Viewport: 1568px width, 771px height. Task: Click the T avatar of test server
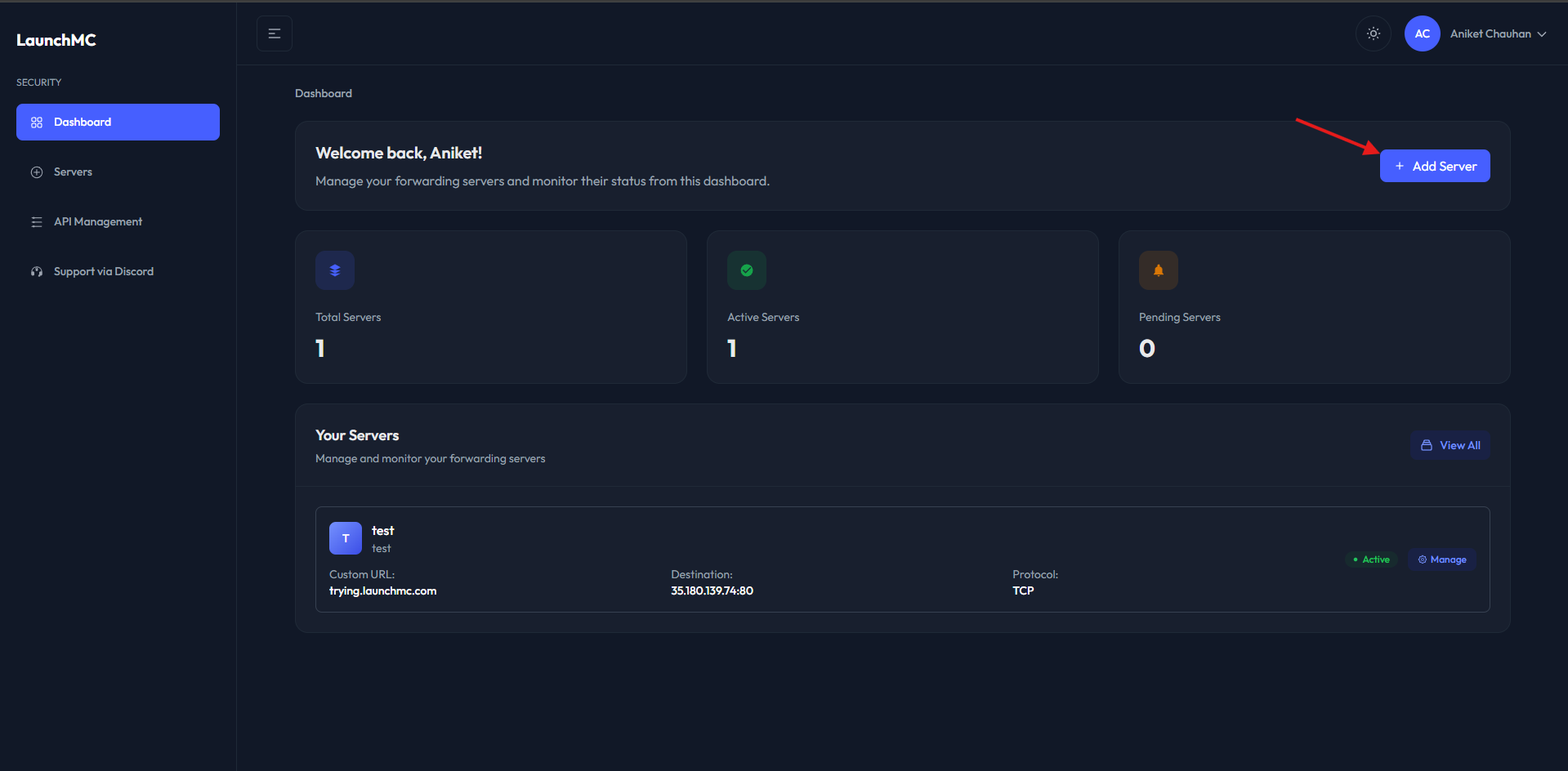click(346, 538)
